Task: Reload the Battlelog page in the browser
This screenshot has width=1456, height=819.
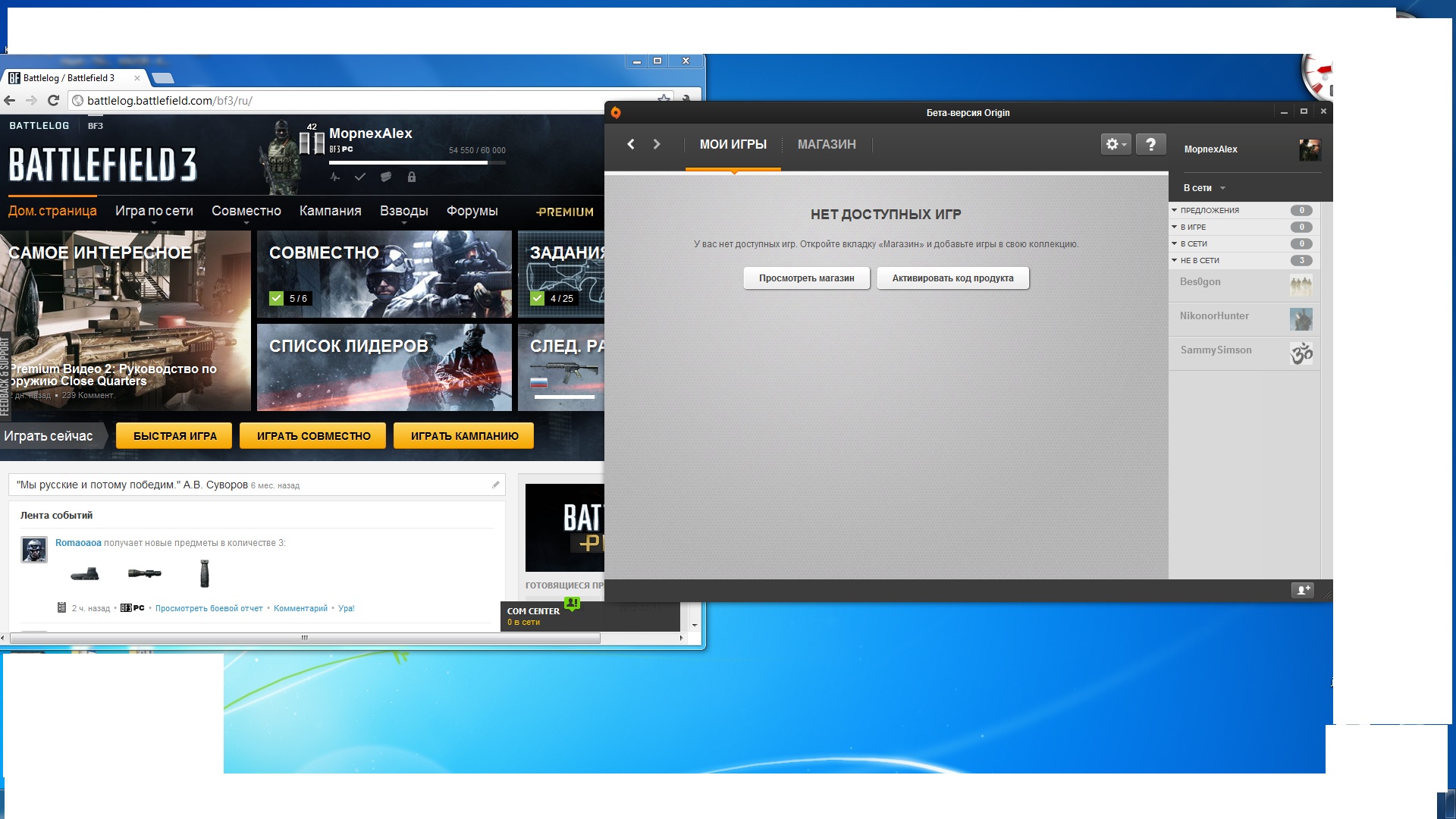Action: 53,100
